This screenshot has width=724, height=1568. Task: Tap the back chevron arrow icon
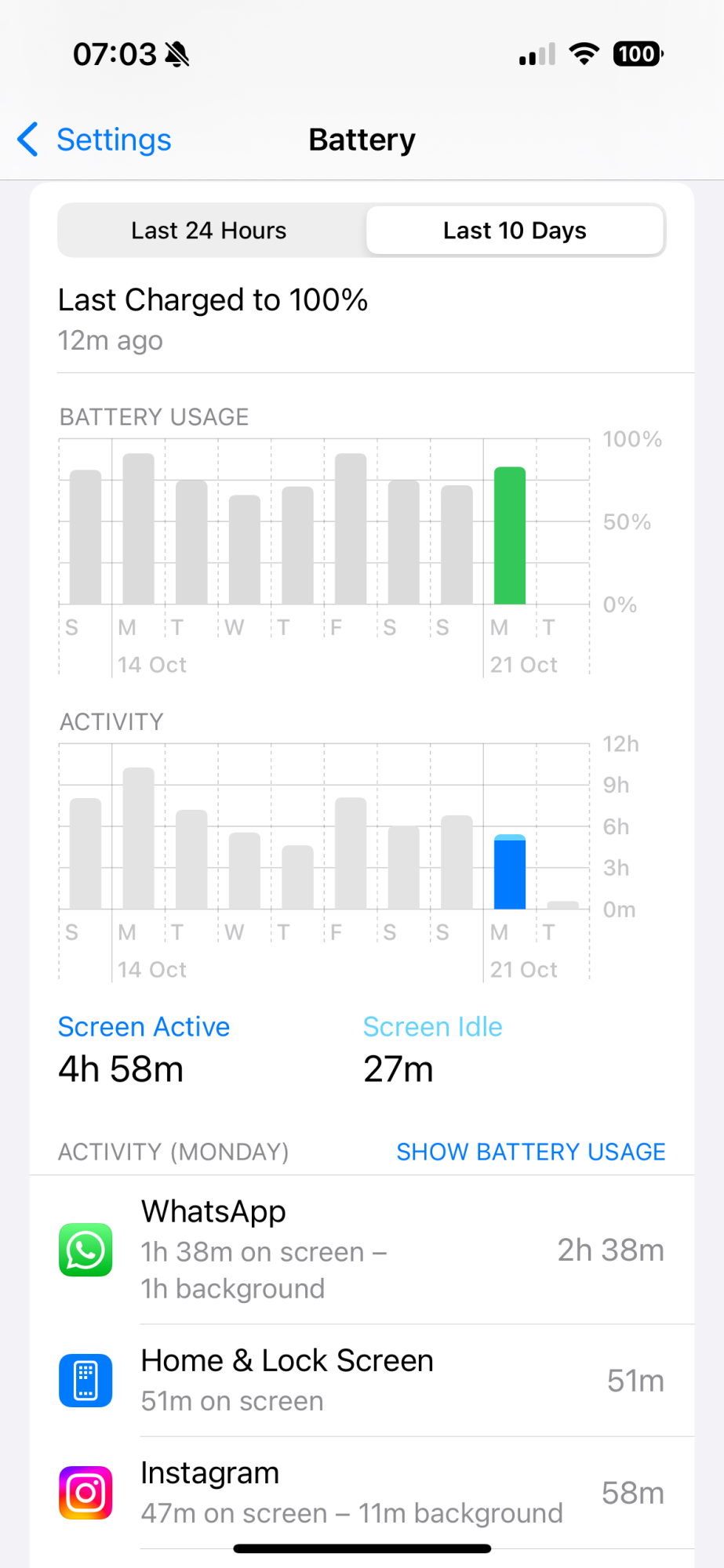coord(28,140)
